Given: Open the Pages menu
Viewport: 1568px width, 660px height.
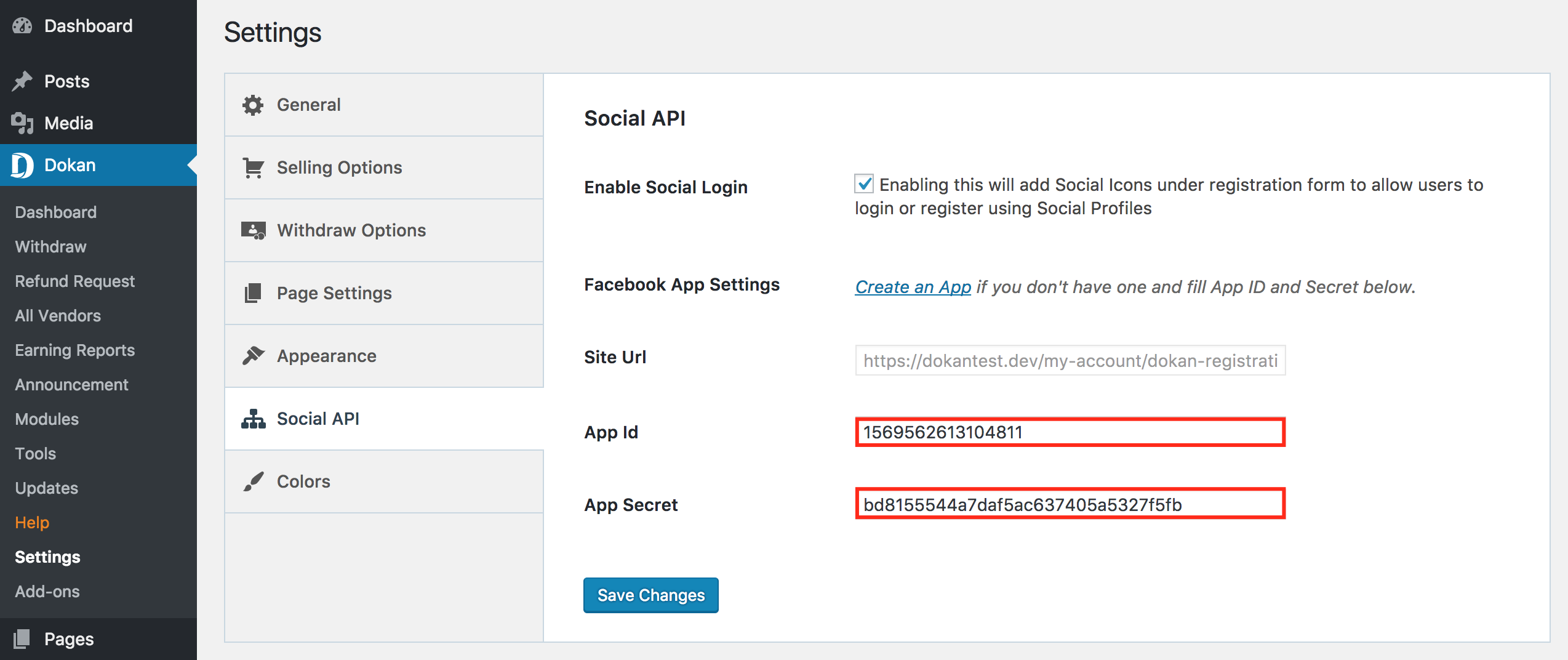Looking at the screenshot, I should (98, 639).
